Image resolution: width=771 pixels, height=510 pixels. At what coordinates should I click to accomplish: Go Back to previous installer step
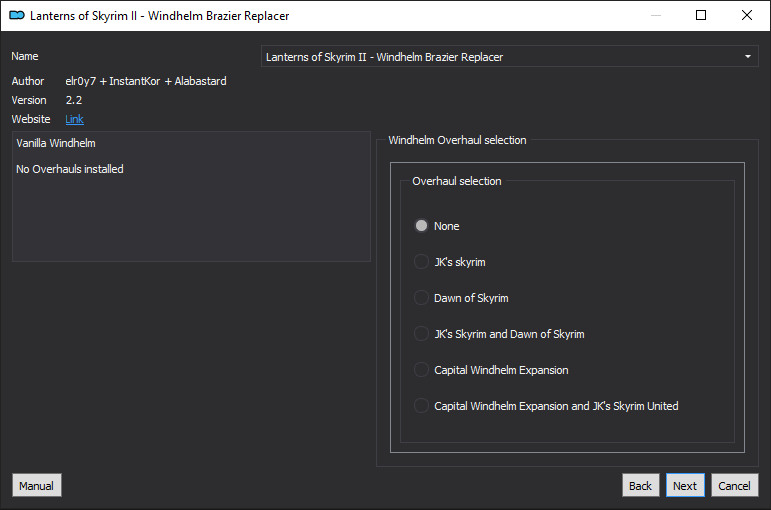click(640, 485)
